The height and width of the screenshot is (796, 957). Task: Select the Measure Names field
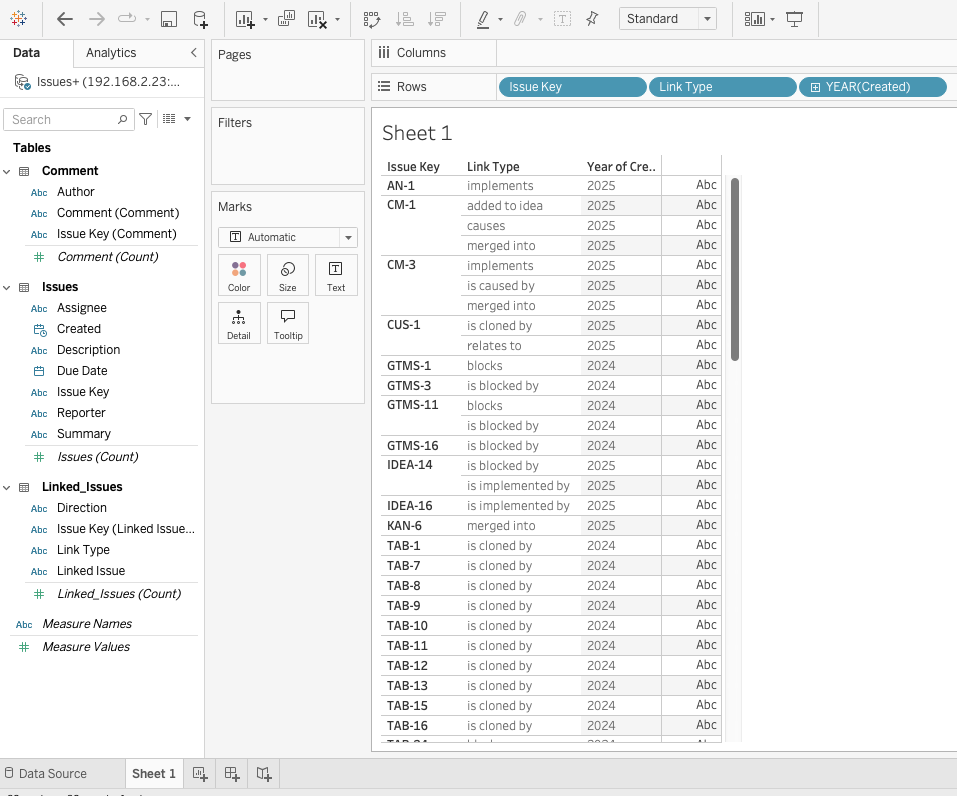[87, 624]
